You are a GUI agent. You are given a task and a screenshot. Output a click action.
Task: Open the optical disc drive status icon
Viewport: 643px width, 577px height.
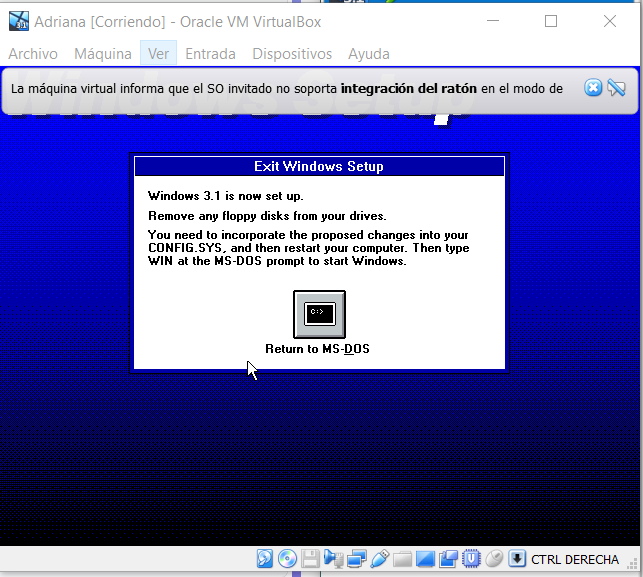pyautogui.click(x=287, y=559)
